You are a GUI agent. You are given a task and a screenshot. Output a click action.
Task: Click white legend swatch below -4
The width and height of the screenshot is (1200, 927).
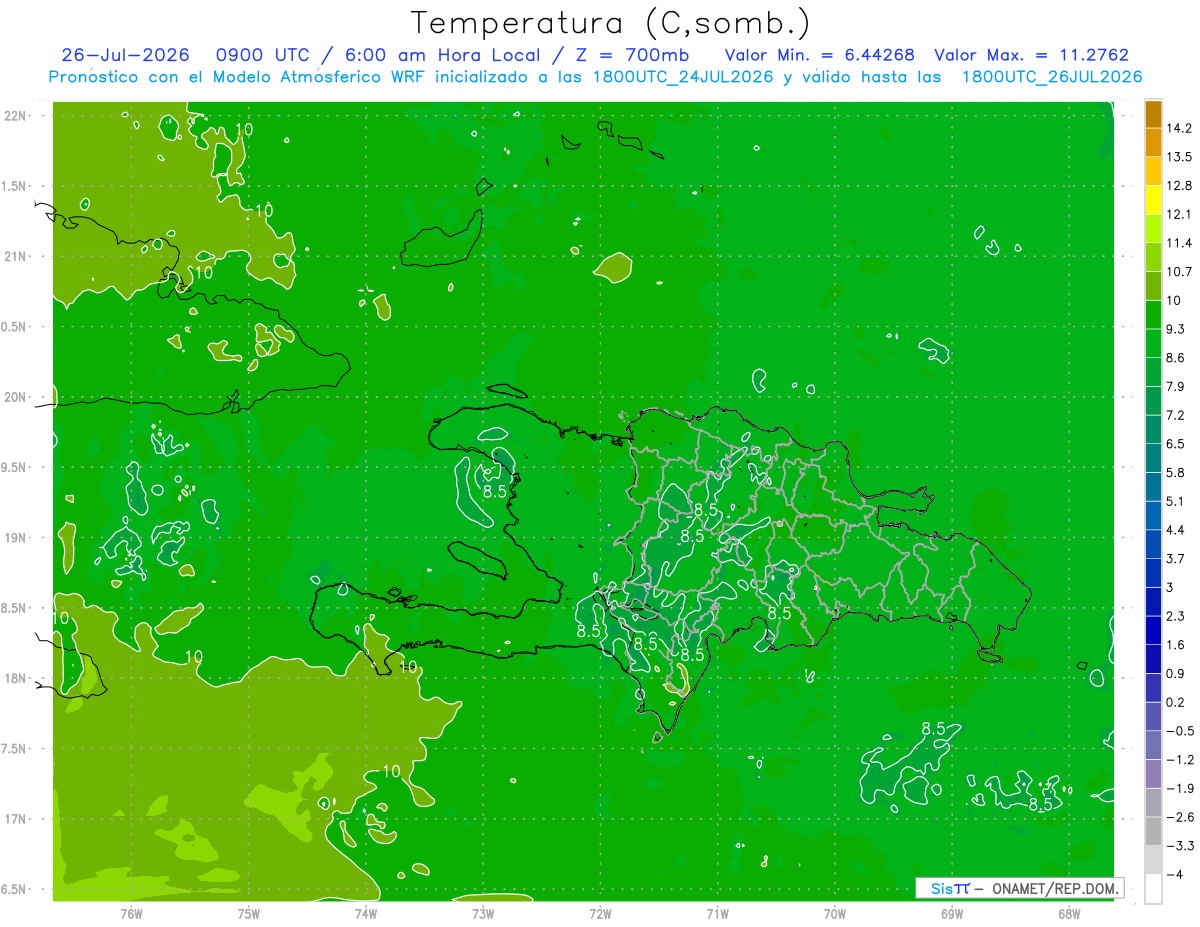point(1153,889)
